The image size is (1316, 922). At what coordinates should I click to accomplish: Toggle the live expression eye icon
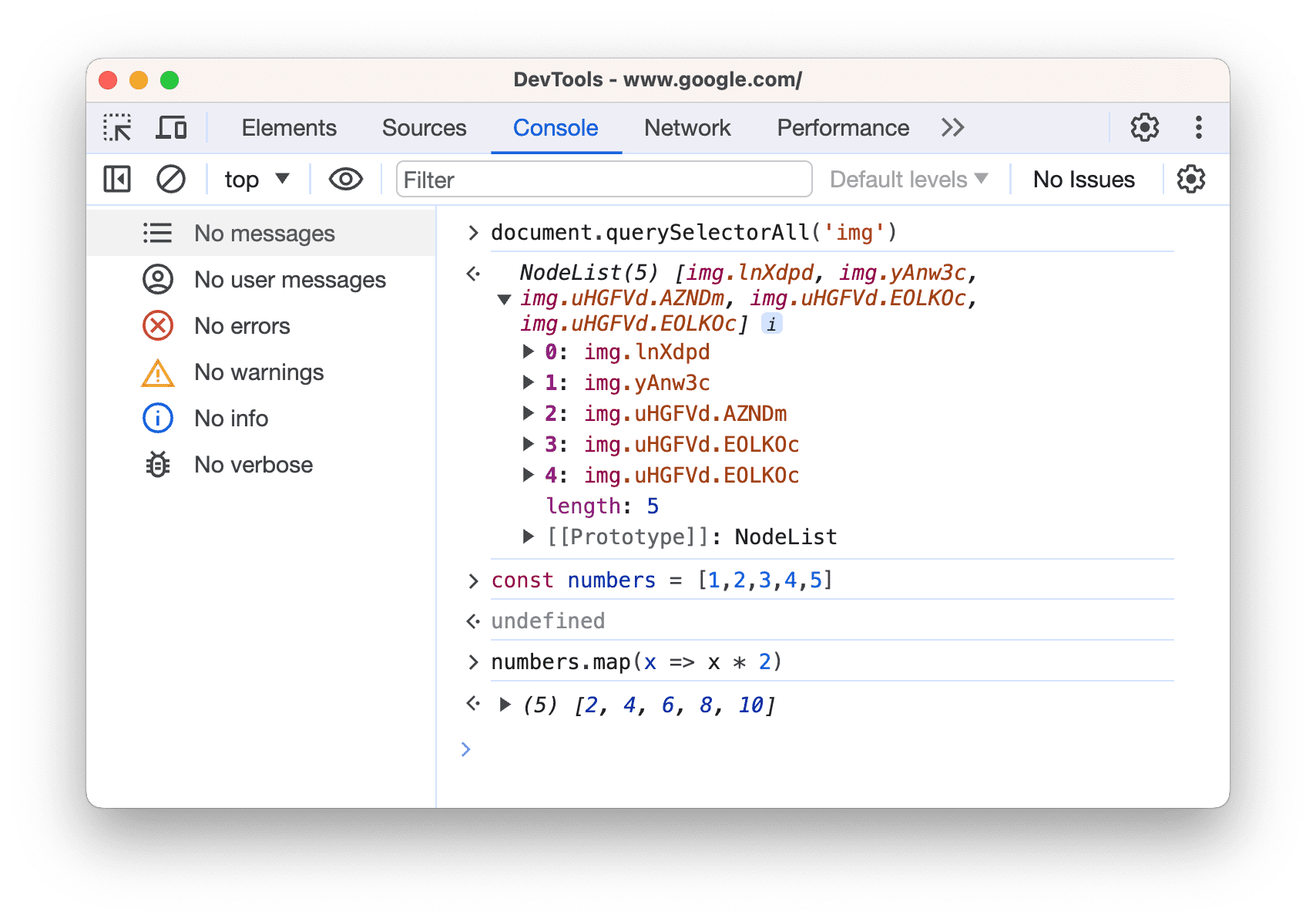[x=344, y=179]
